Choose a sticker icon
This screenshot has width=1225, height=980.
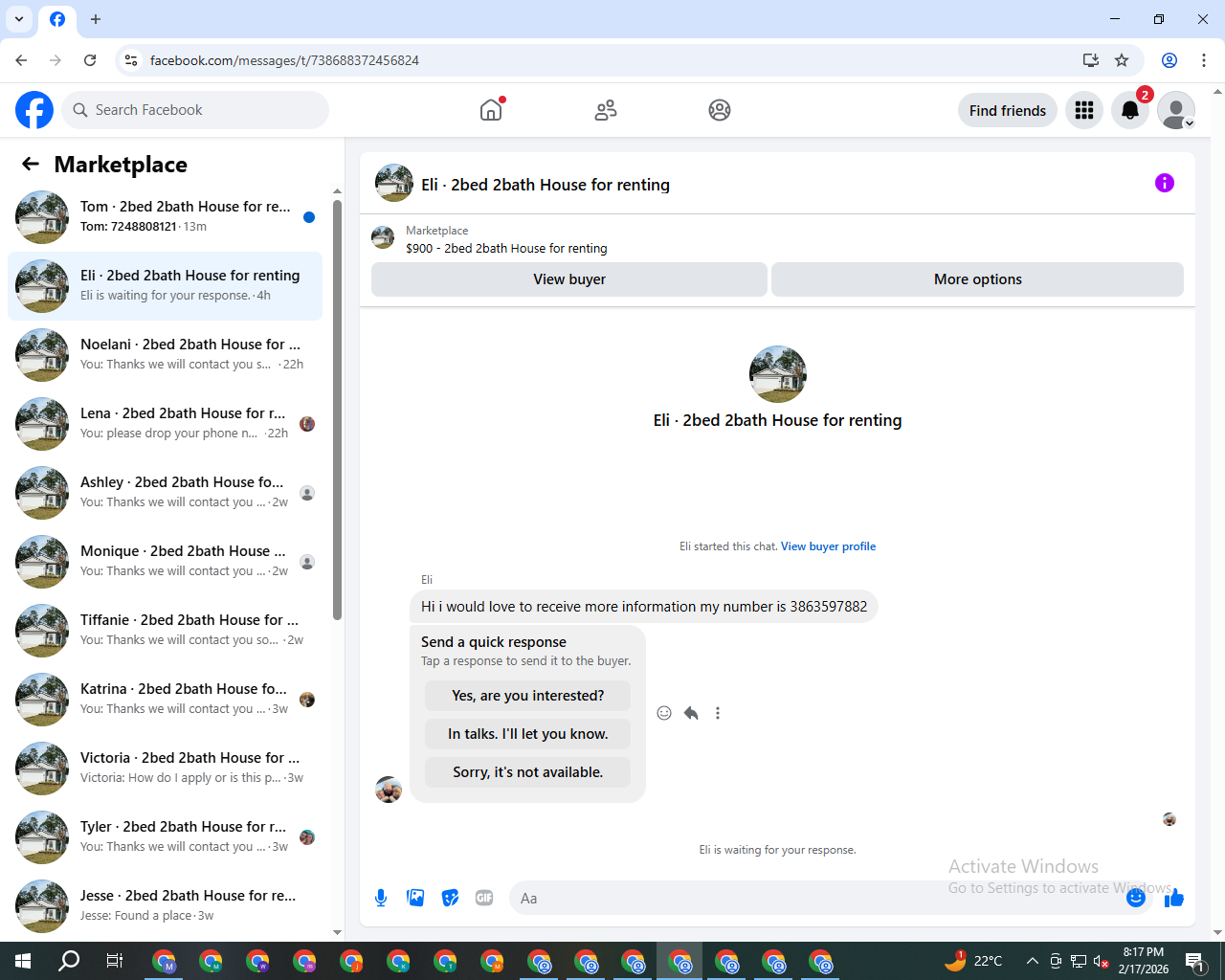coord(450,898)
